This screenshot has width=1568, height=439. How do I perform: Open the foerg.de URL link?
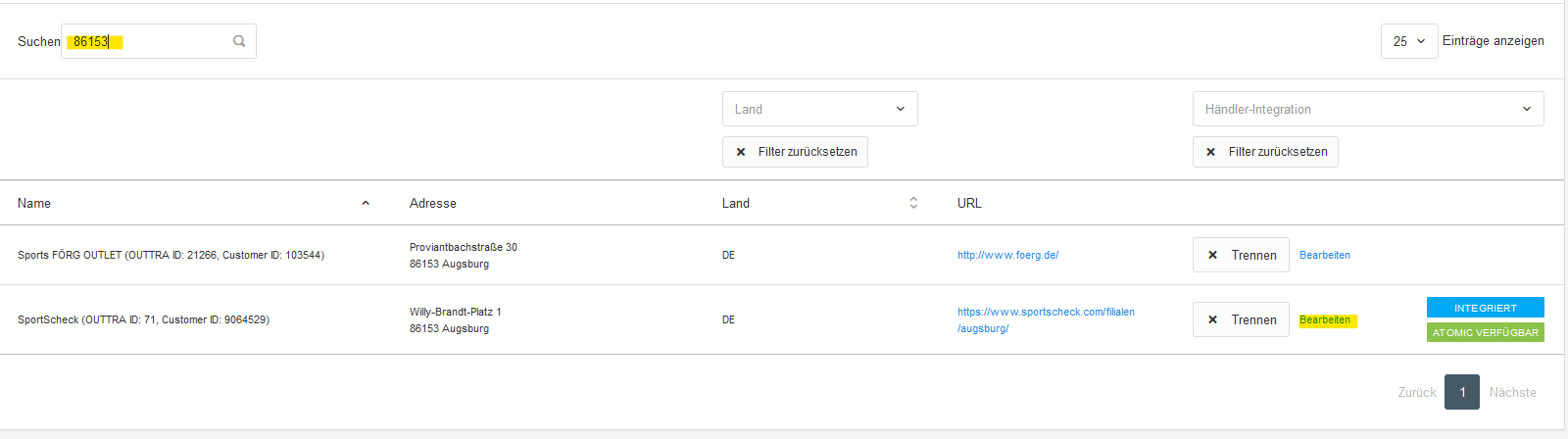coord(1007,255)
